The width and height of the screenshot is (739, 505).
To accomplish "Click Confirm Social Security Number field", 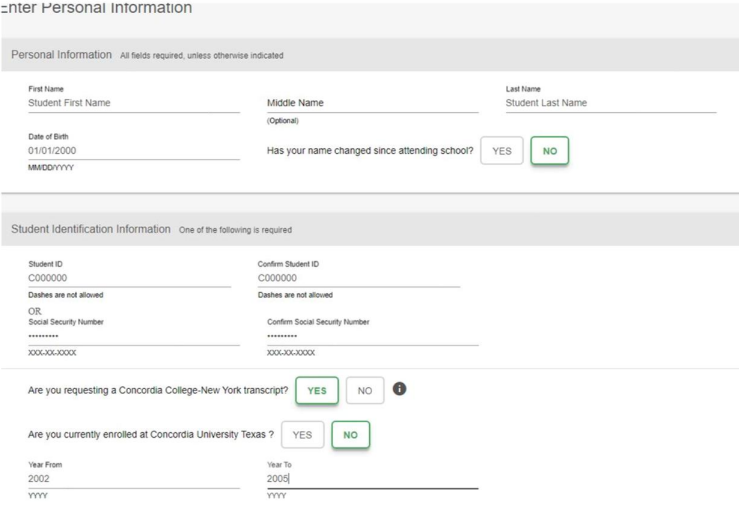I will (372, 336).
